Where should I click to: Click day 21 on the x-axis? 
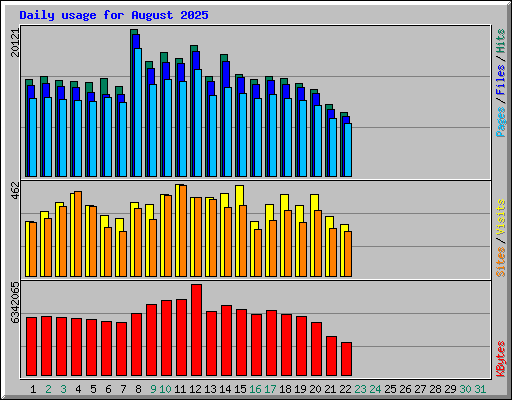tap(330, 389)
